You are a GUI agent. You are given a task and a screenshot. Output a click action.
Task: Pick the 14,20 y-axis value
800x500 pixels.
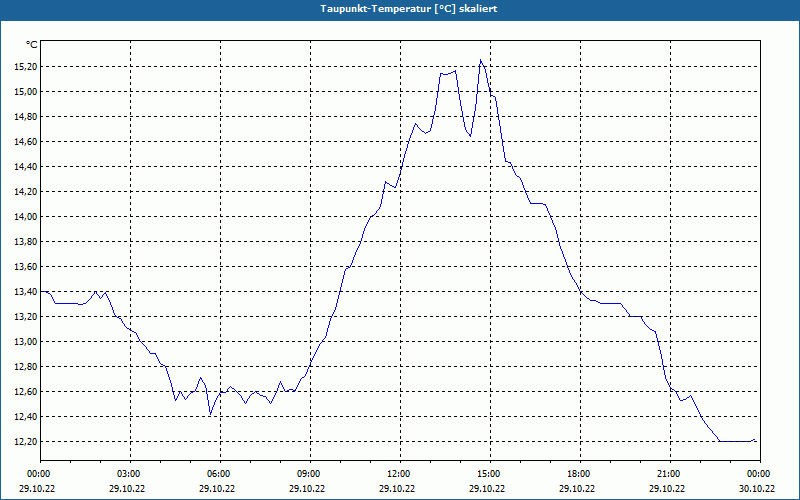point(26,192)
